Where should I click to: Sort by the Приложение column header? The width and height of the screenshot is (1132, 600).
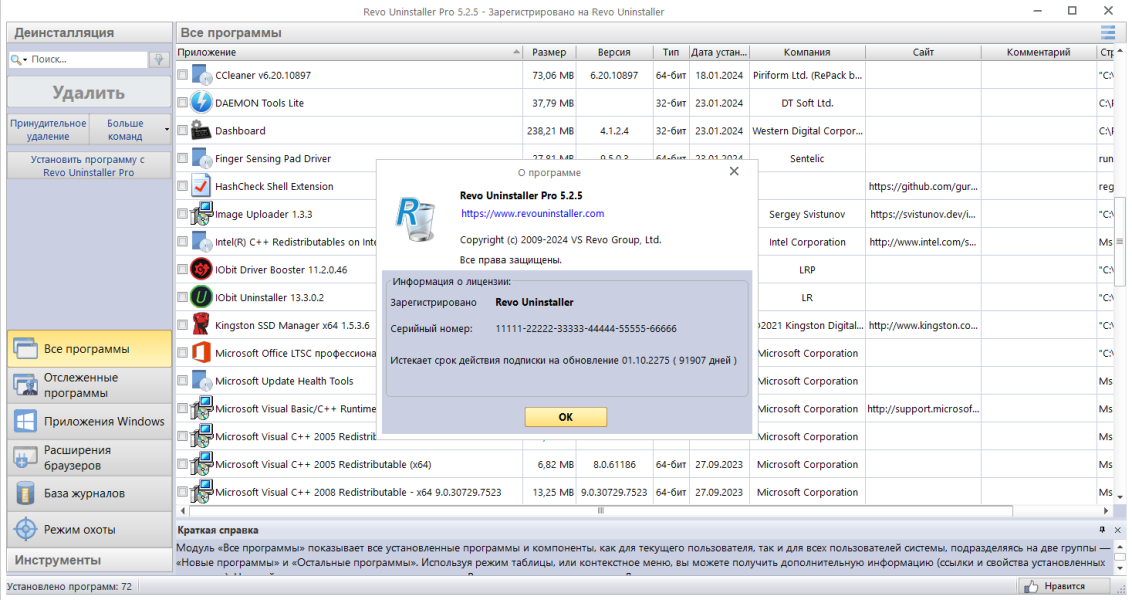point(349,52)
